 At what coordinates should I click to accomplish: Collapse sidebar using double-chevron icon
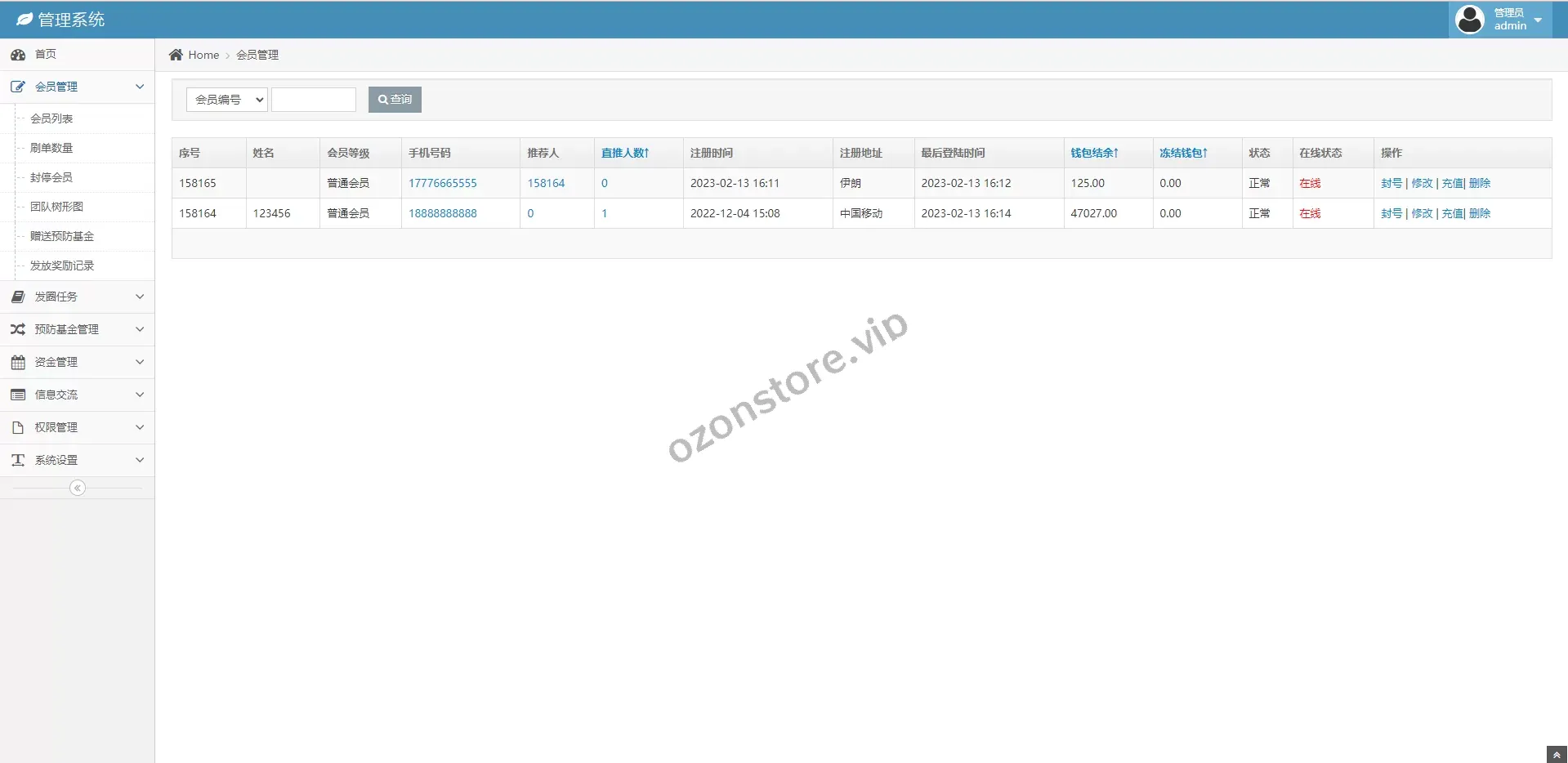coord(78,488)
